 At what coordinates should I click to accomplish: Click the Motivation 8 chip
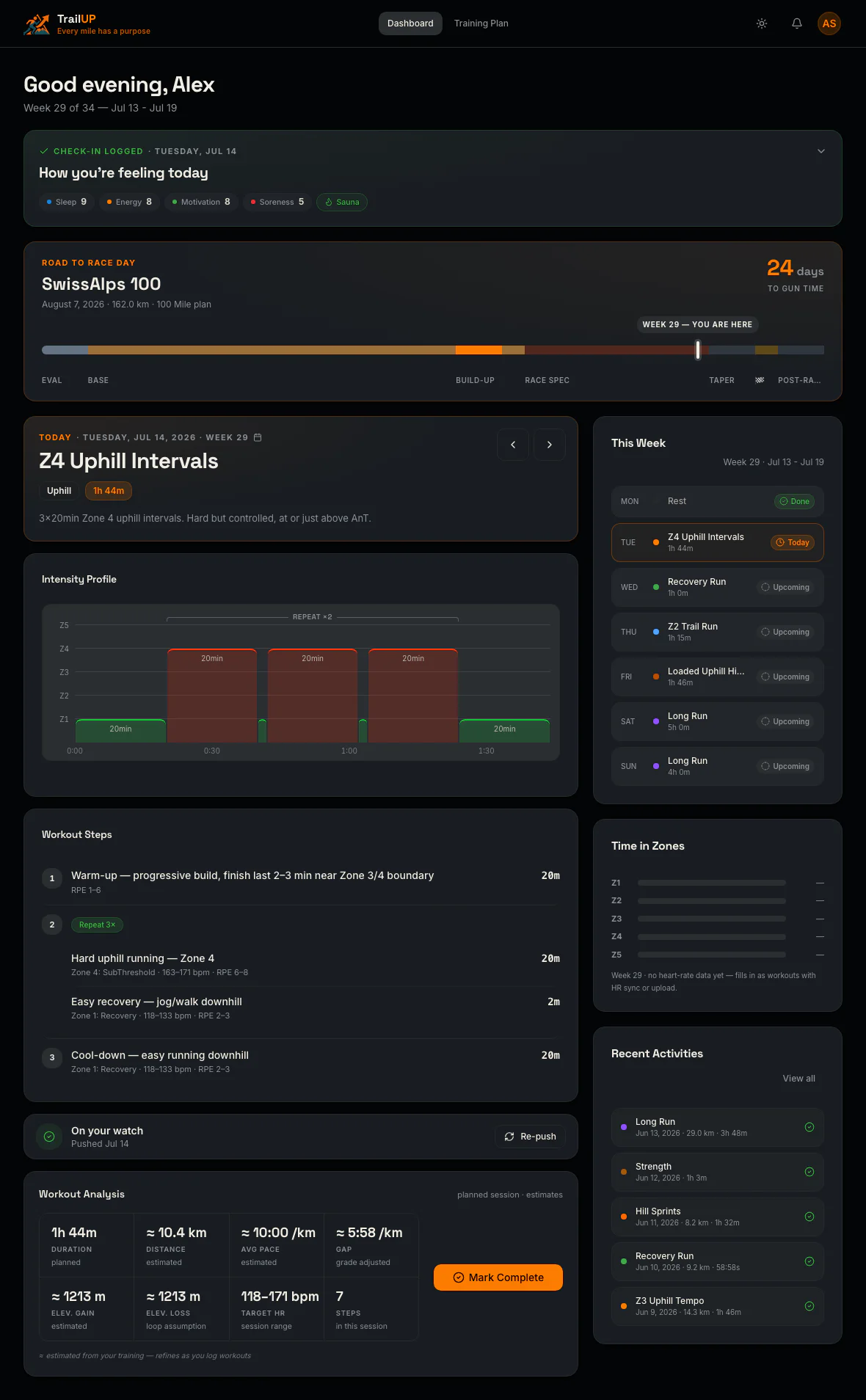coord(201,202)
